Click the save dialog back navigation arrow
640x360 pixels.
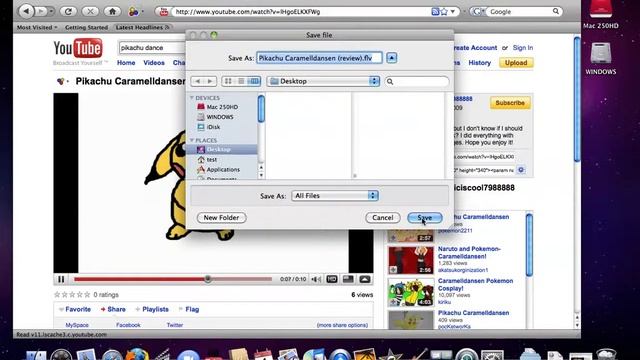coord(198,81)
